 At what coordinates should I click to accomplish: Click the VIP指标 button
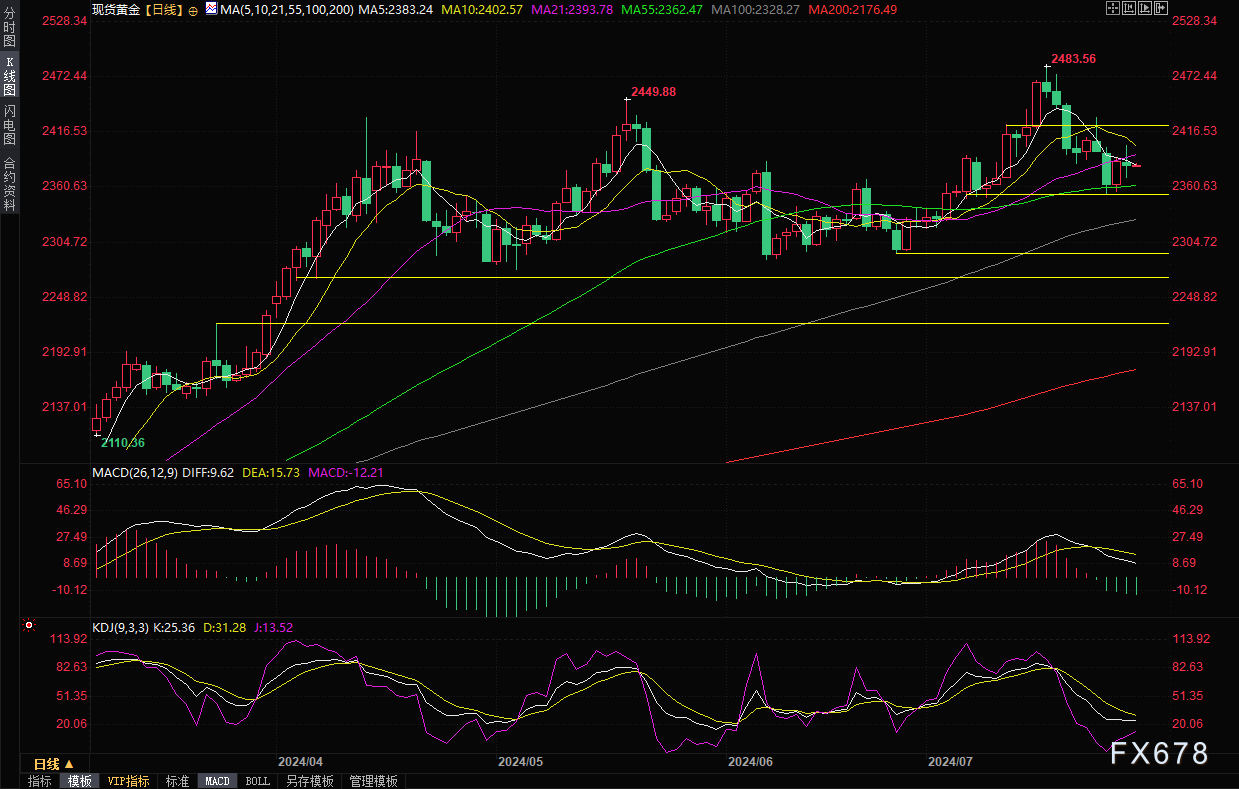128,781
